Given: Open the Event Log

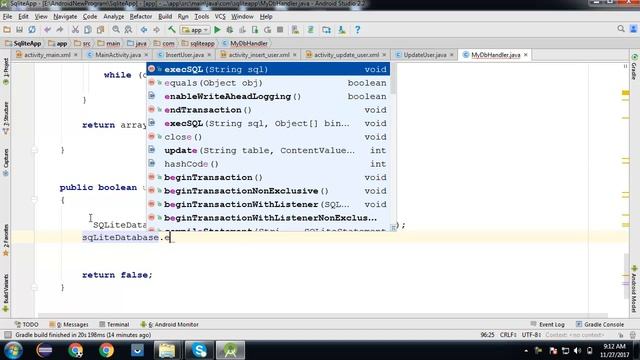Looking at the screenshot, I should pos(547,324).
